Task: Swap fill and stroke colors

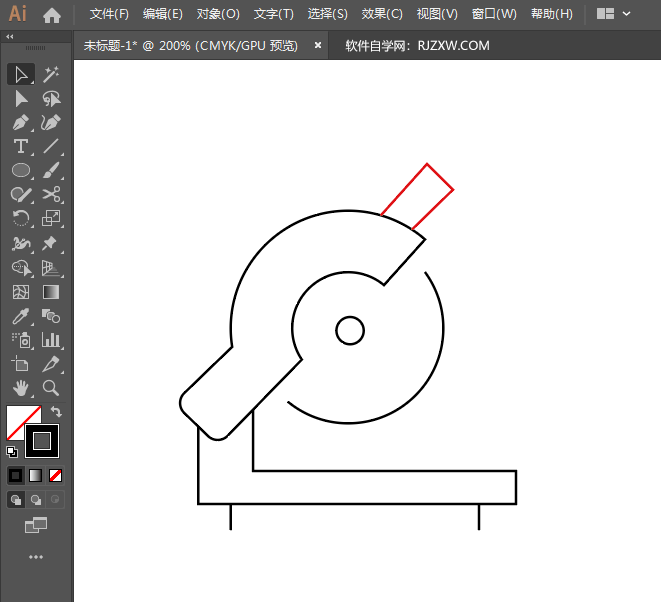Action: point(56,412)
